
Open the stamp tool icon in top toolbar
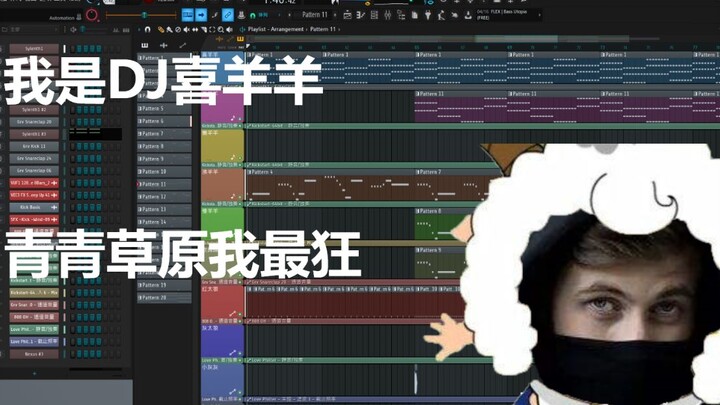(241, 15)
